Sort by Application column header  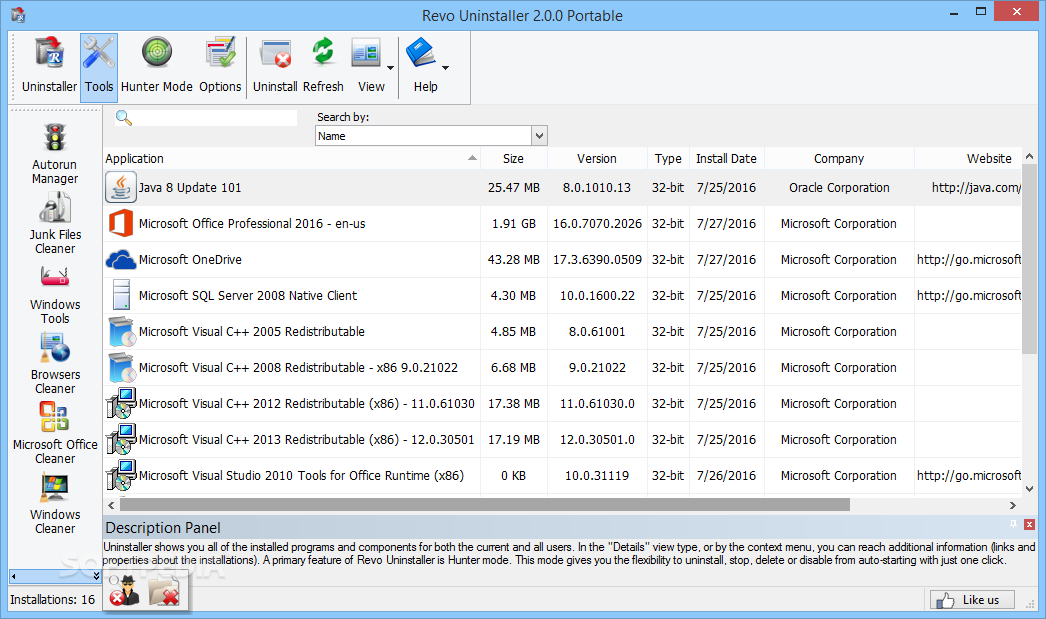pyautogui.click(x=292, y=159)
